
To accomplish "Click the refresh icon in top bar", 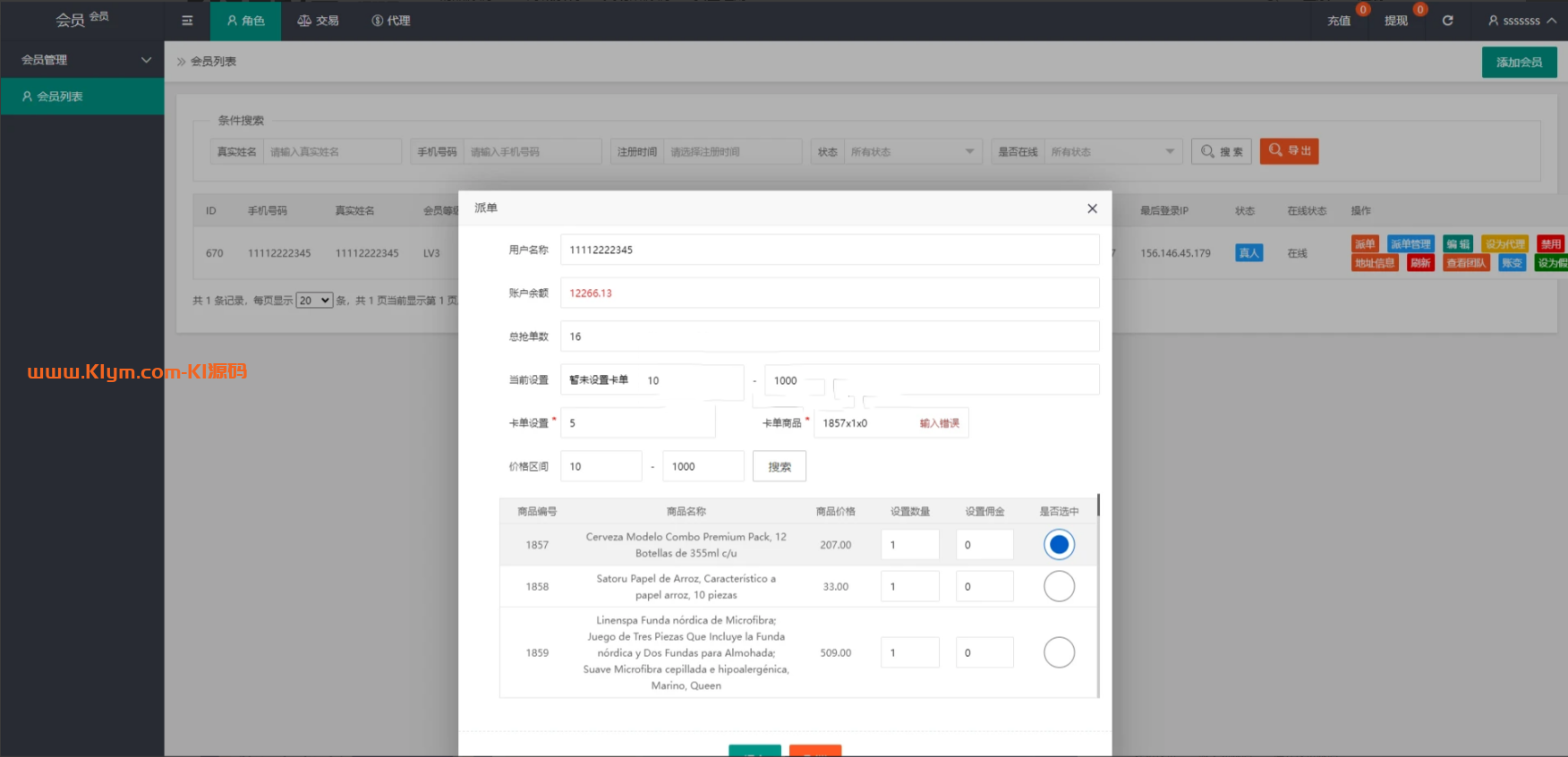I will 1447,21.
